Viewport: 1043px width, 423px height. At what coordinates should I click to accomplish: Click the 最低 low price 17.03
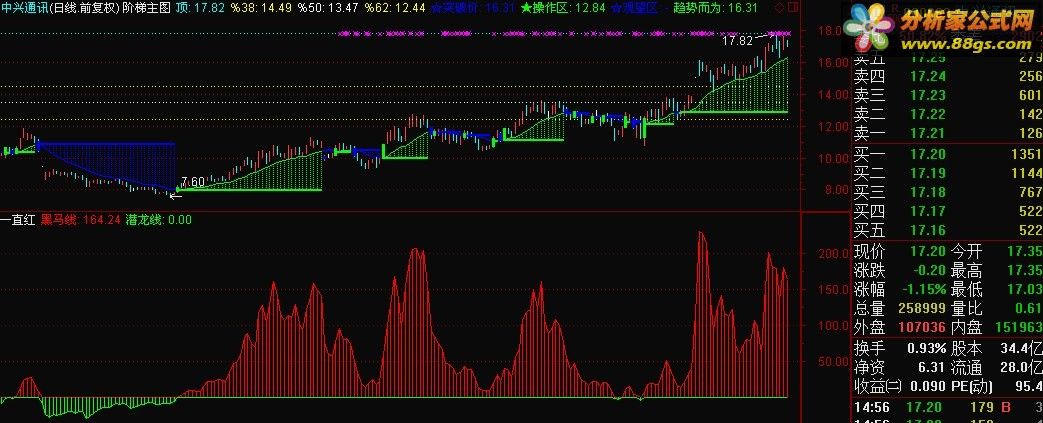coord(1025,289)
